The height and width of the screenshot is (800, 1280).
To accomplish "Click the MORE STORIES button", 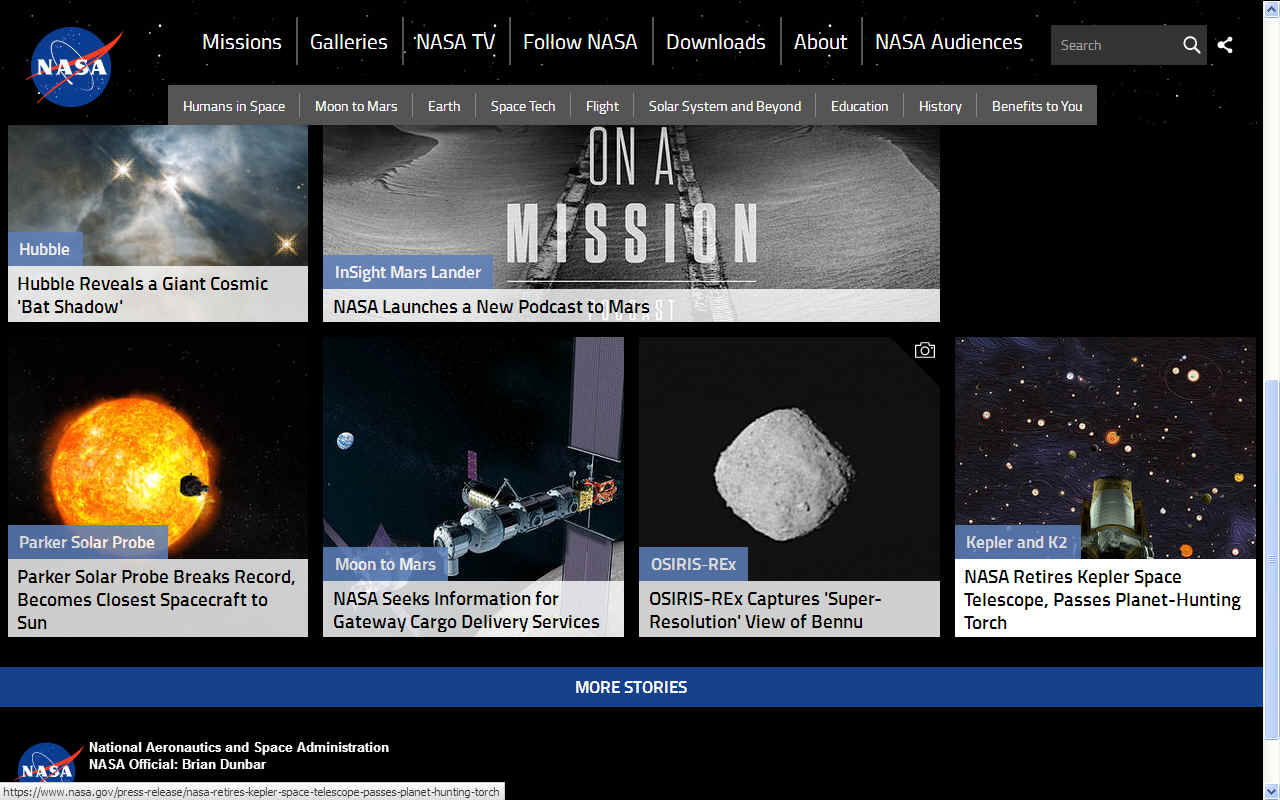I will click(x=631, y=687).
